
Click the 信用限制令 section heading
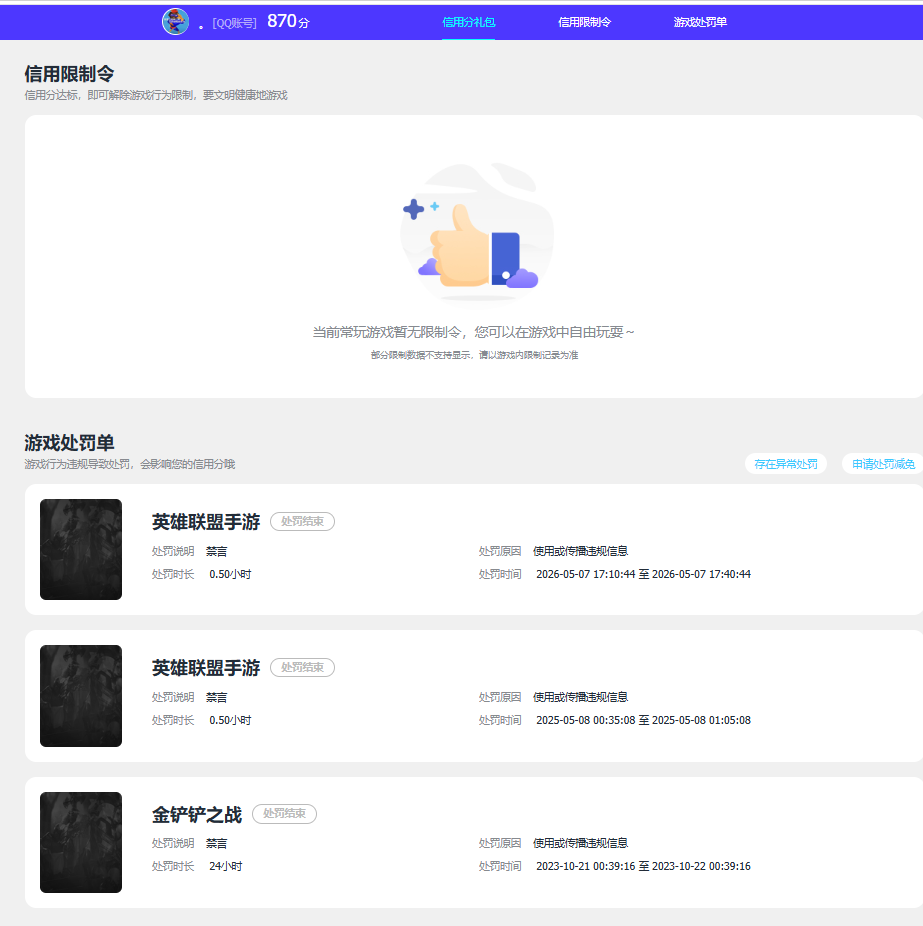pos(69,74)
